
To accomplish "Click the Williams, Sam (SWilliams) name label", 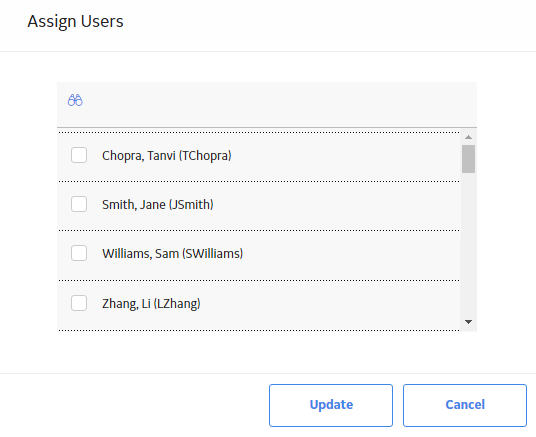I will 173,254.
